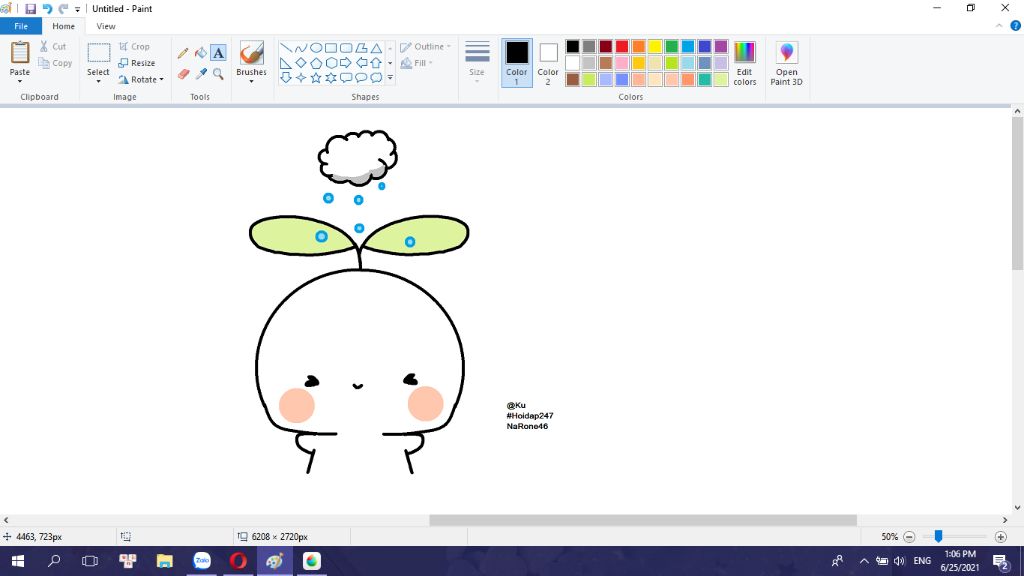The width and height of the screenshot is (1024, 576).
Task: Open Edit colors dialog
Action: (x=745, y=63)
